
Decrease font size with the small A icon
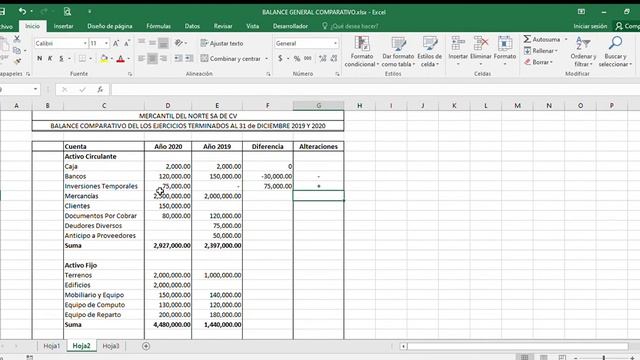pyautogui.click(x=127, y=43)
